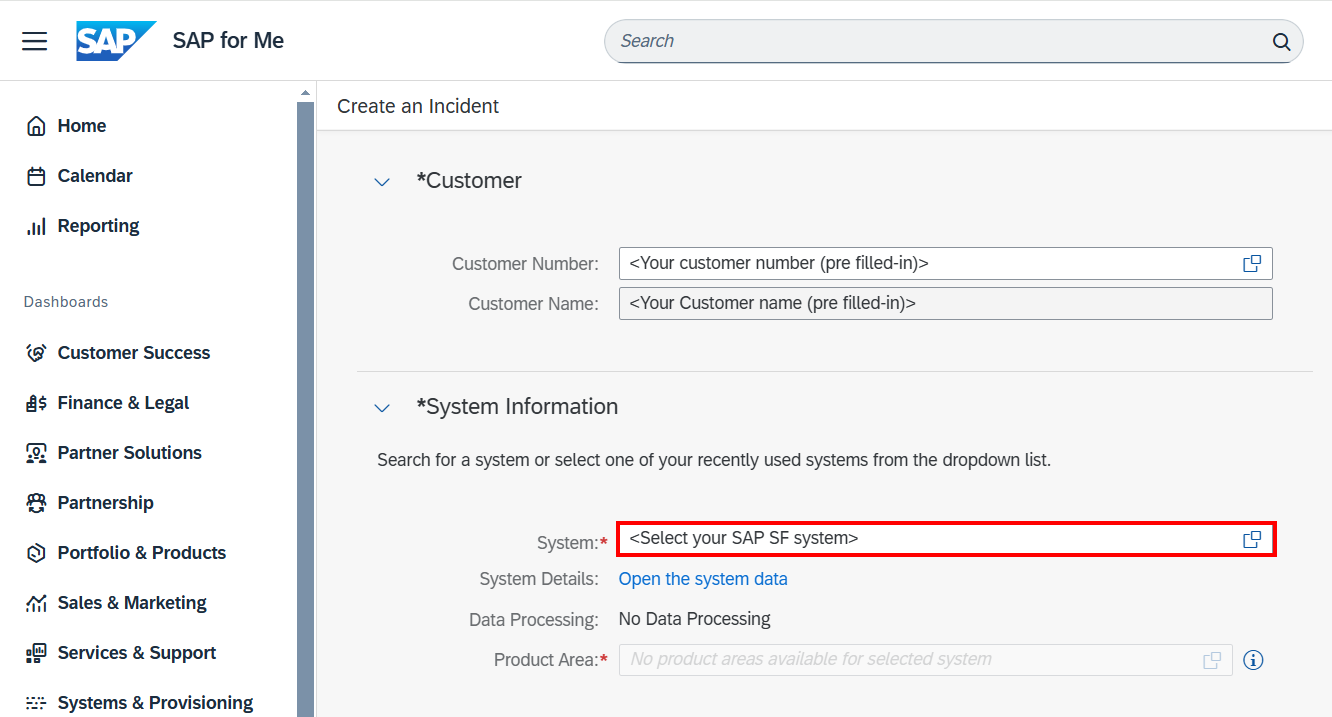This screenshot has height=717, width=1332.
Task: Select Services & Support entry
Action: [x=137, y=653]
